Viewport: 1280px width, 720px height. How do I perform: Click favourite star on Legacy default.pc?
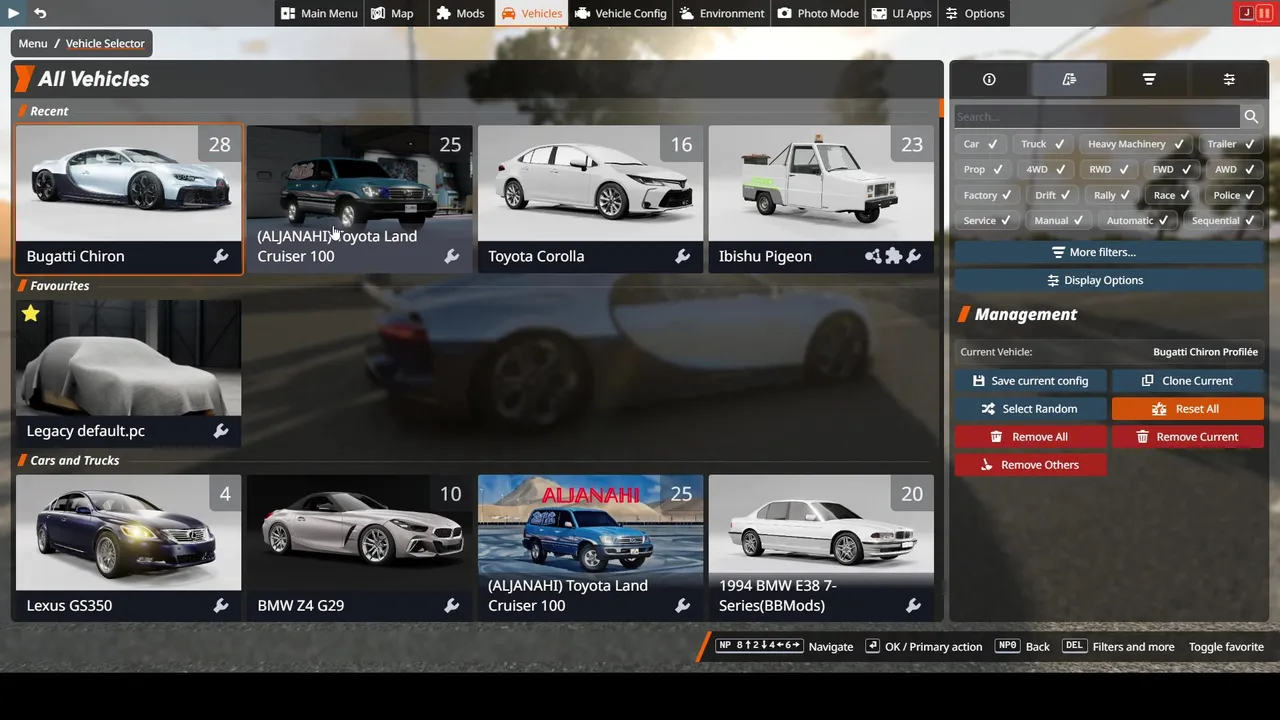31,314
